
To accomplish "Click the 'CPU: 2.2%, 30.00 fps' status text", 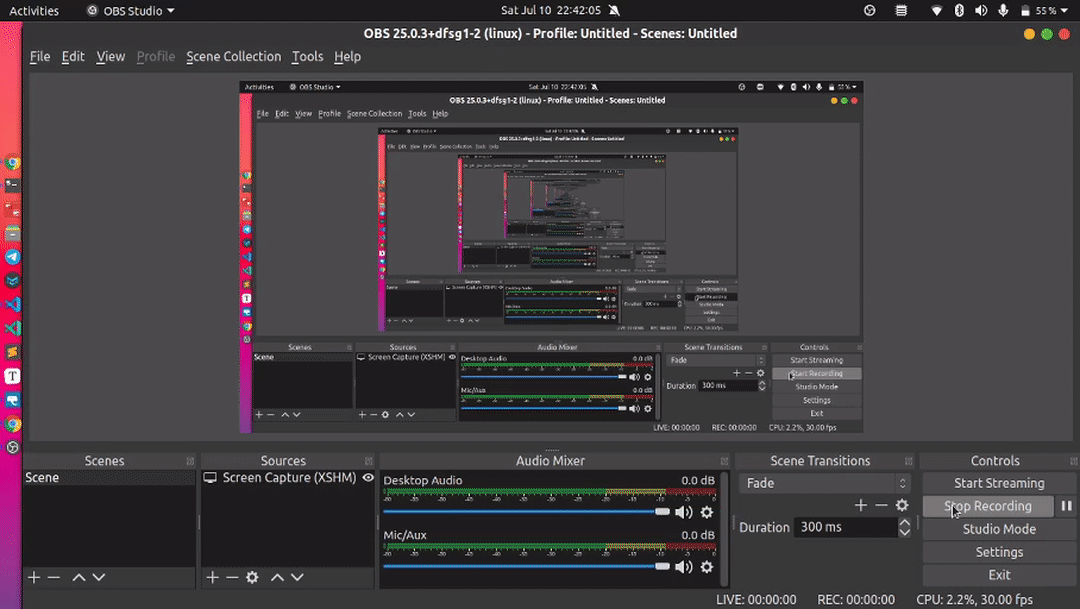I will [x=975, y=600].
